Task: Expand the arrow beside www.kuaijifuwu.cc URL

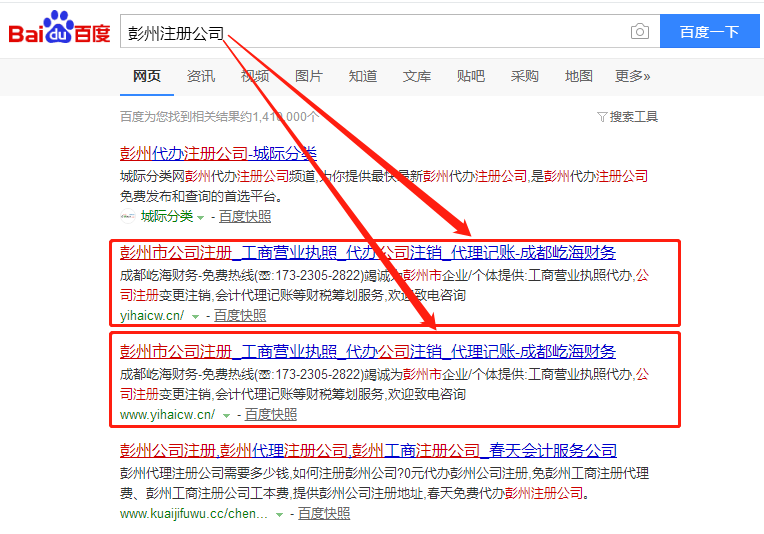Action: tap(280, 514)
